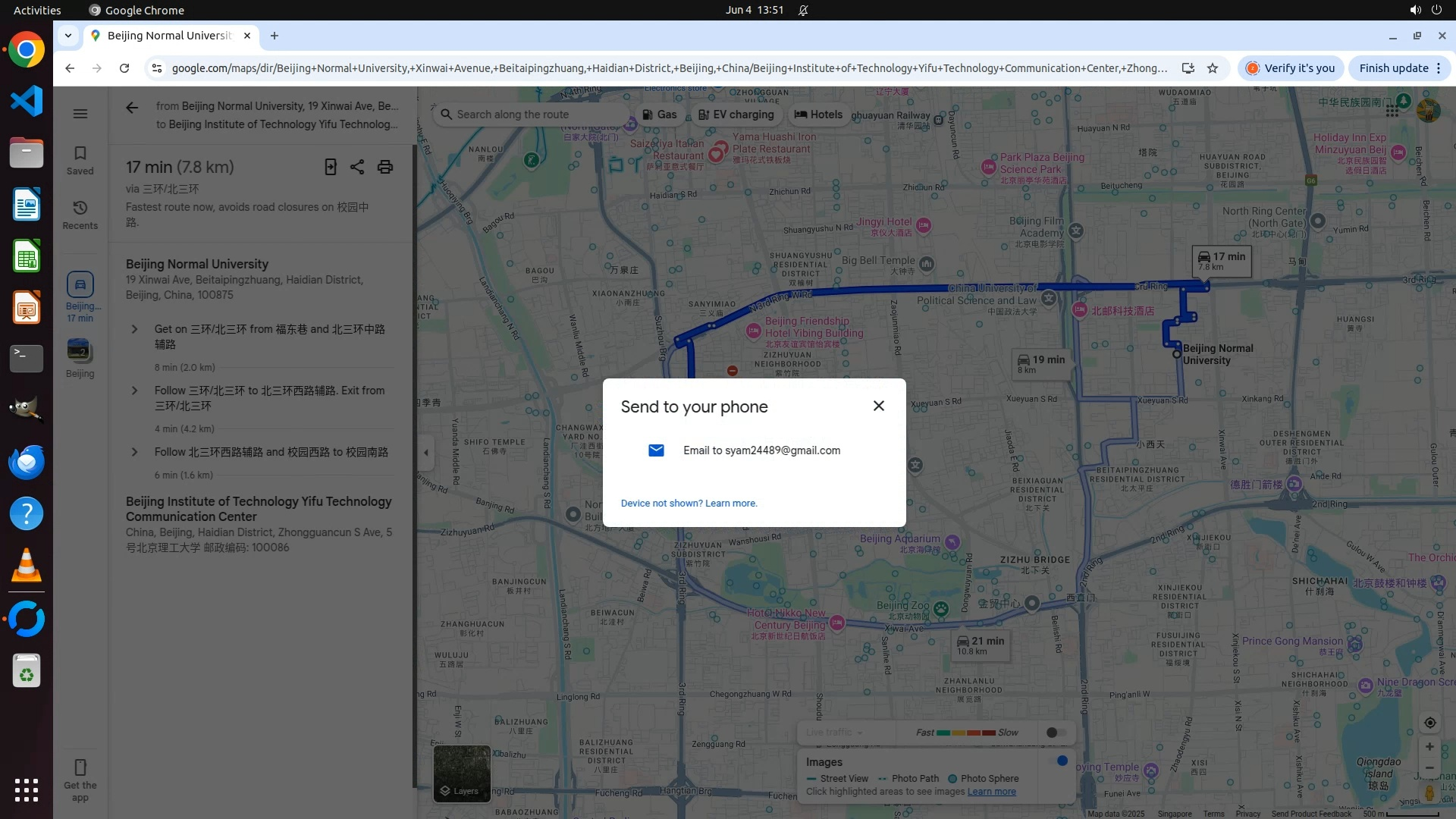Expand the Follow 北三环西路辅路 step
Viewport: 1456px width, 819px height.
[x=135, y=452]
